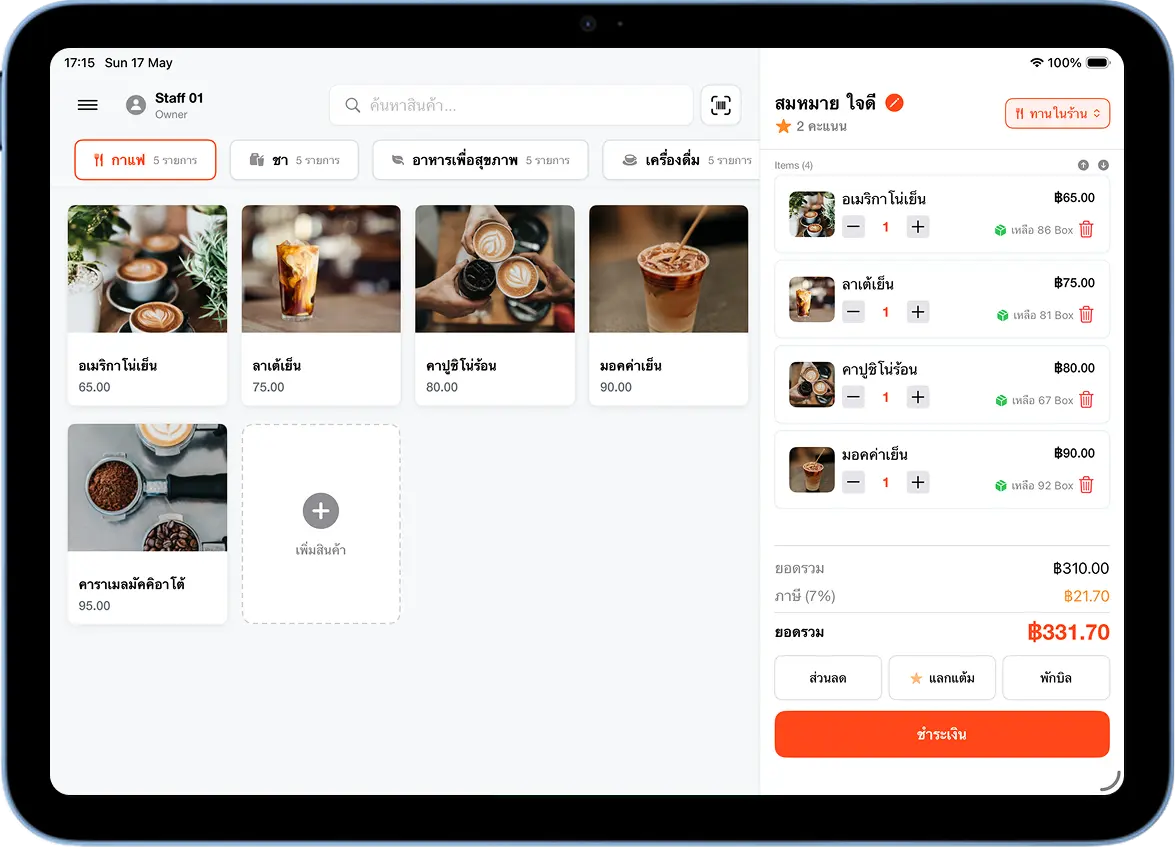Move items up with the up arrow
The height and width of the screenshot is (847, 1175).
[1083, 165]
